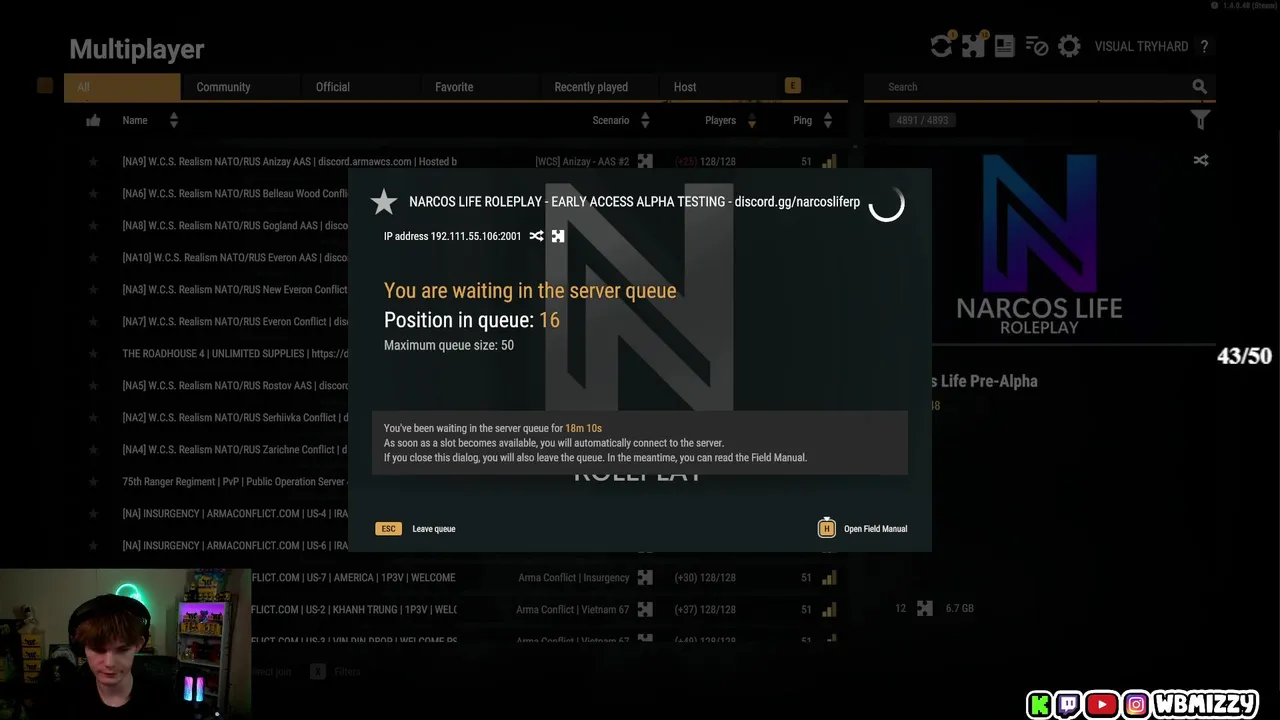Open settings with the gear icon

click(x=1069, y=46)
